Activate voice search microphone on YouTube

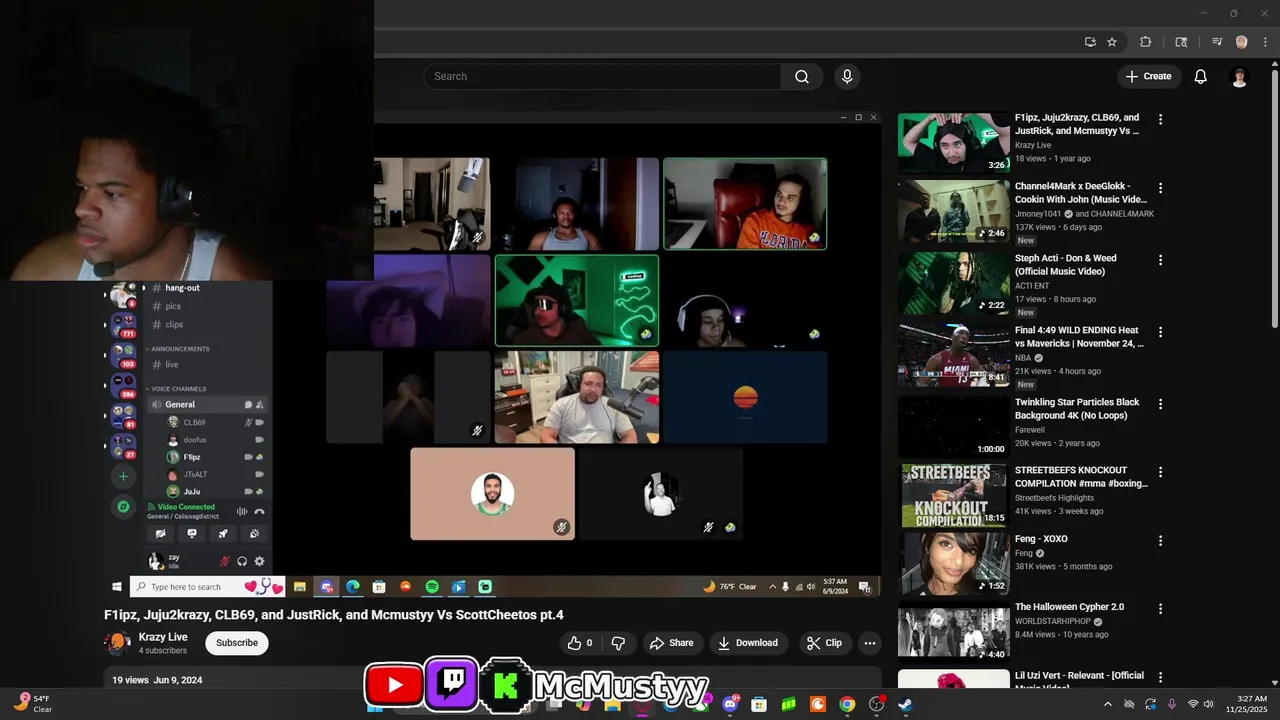(847, 76)
